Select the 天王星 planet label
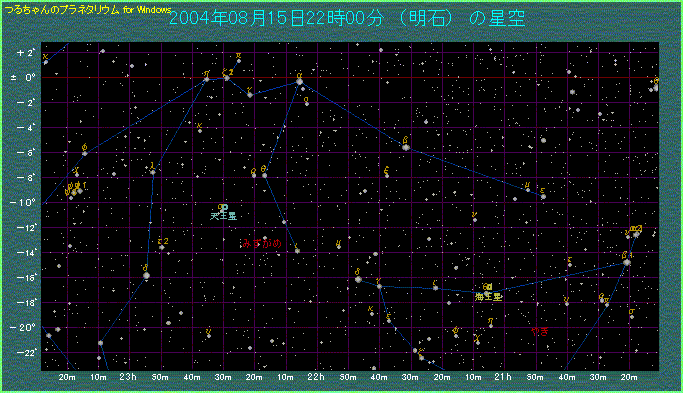 coord(223,216)
